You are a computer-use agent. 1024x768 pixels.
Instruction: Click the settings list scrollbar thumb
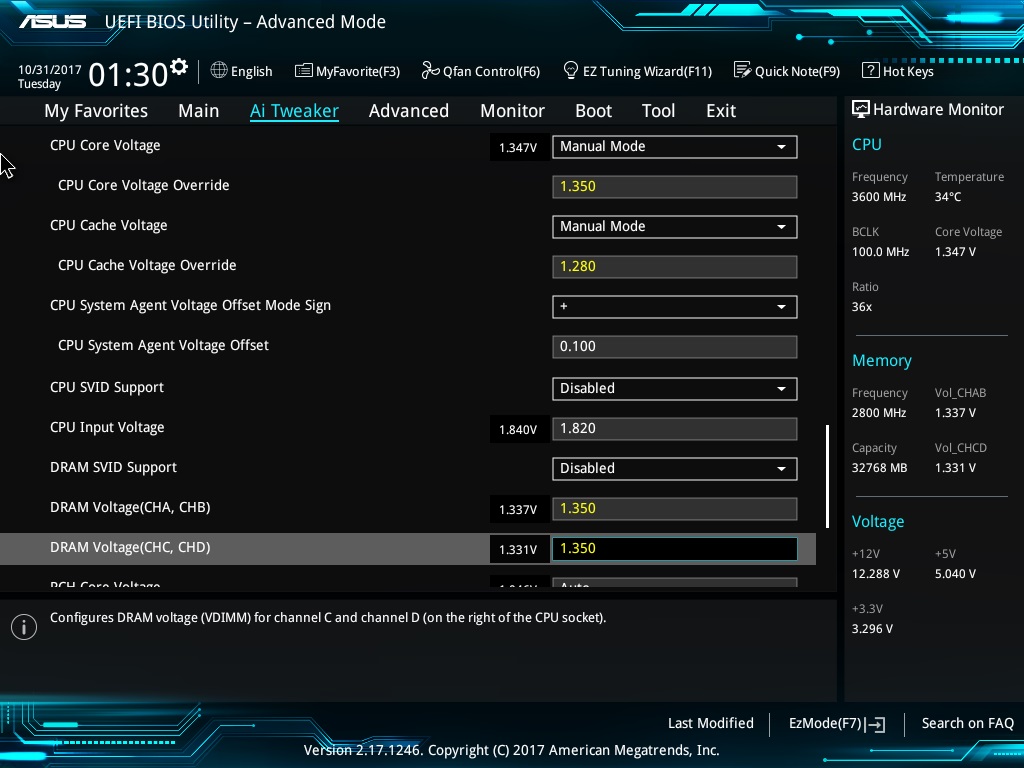(827, 476)
